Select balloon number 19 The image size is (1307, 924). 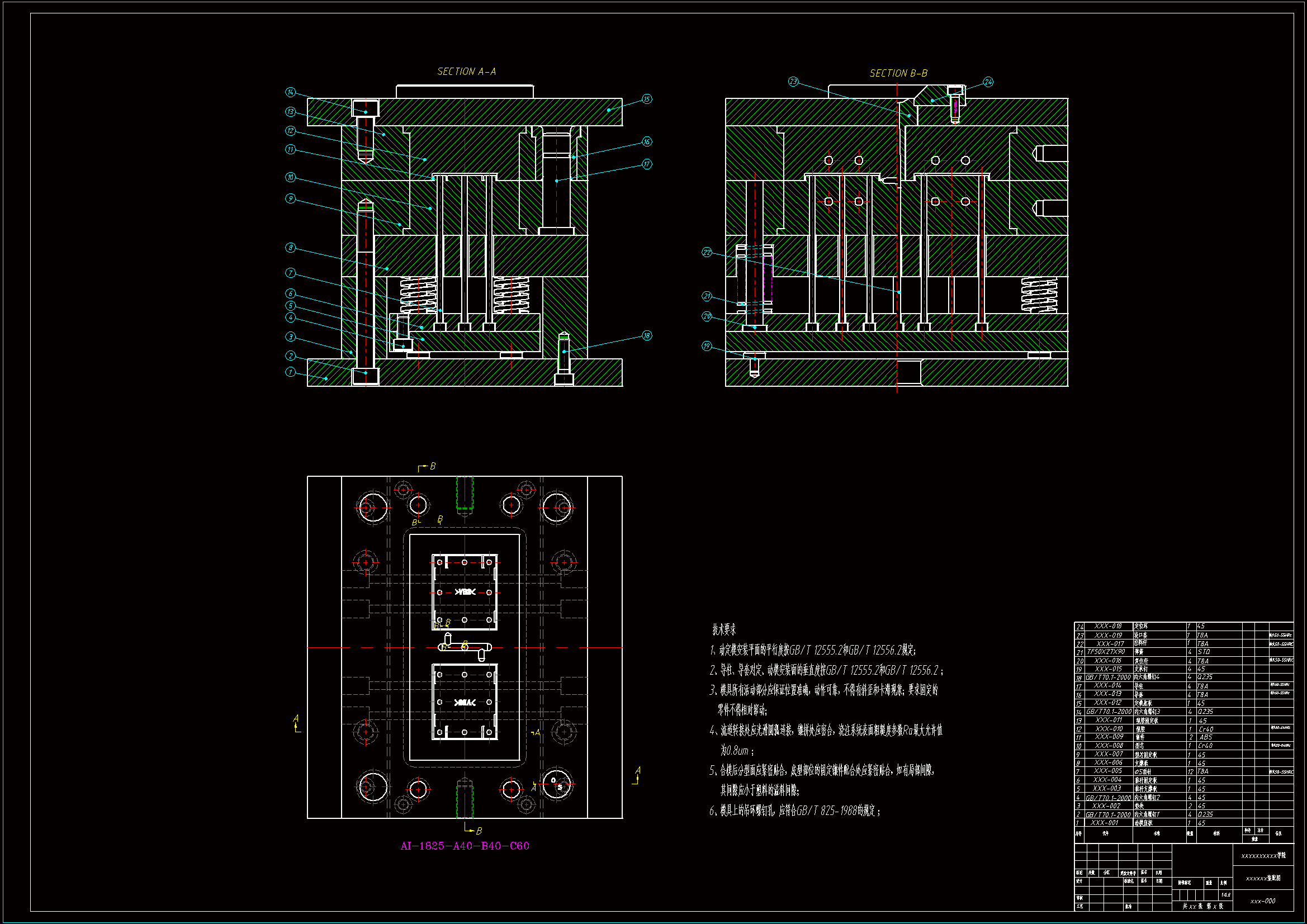pyautogui.click(x=707, y=346)
